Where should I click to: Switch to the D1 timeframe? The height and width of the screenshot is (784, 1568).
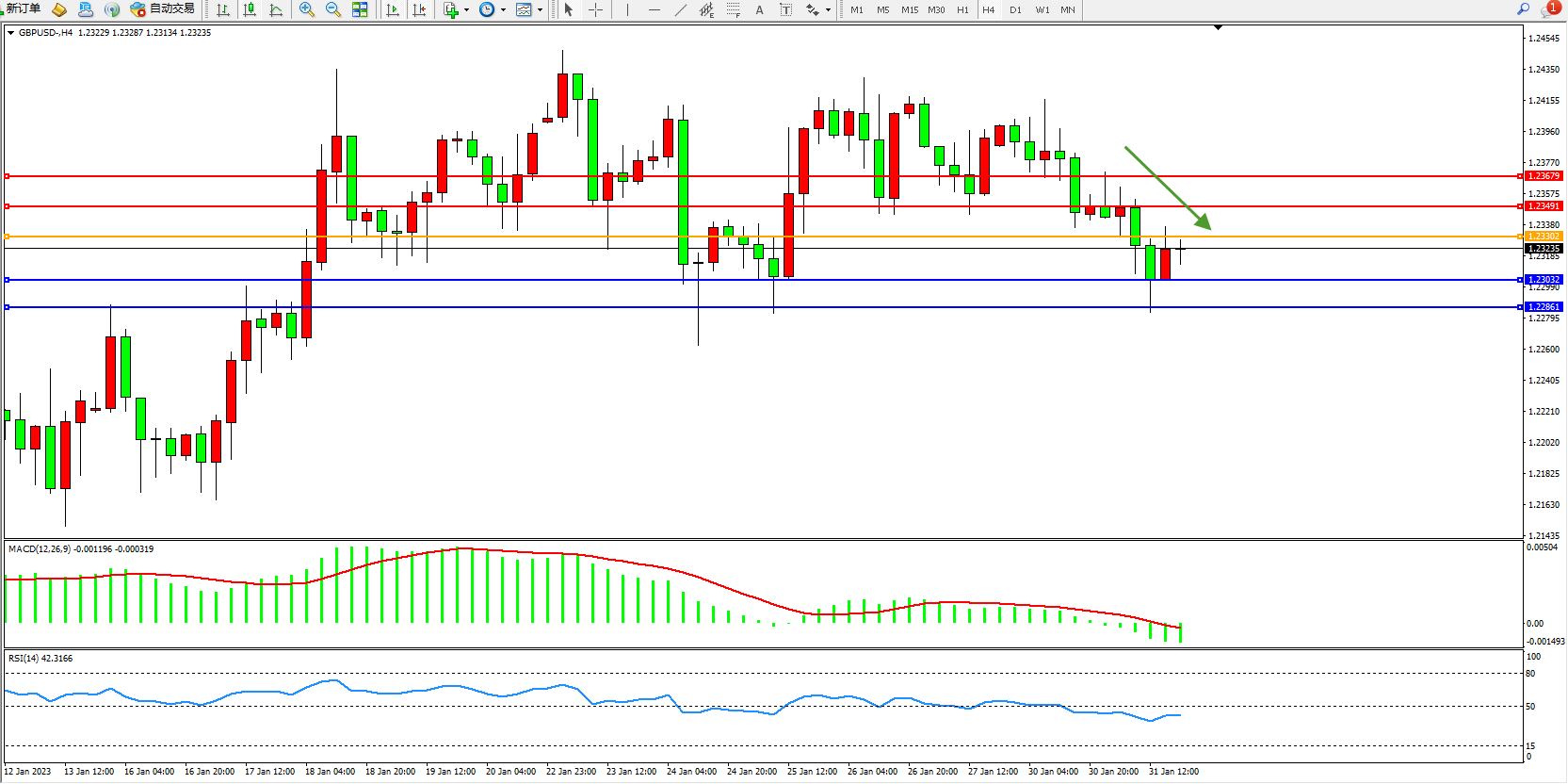pos(1015,9)
